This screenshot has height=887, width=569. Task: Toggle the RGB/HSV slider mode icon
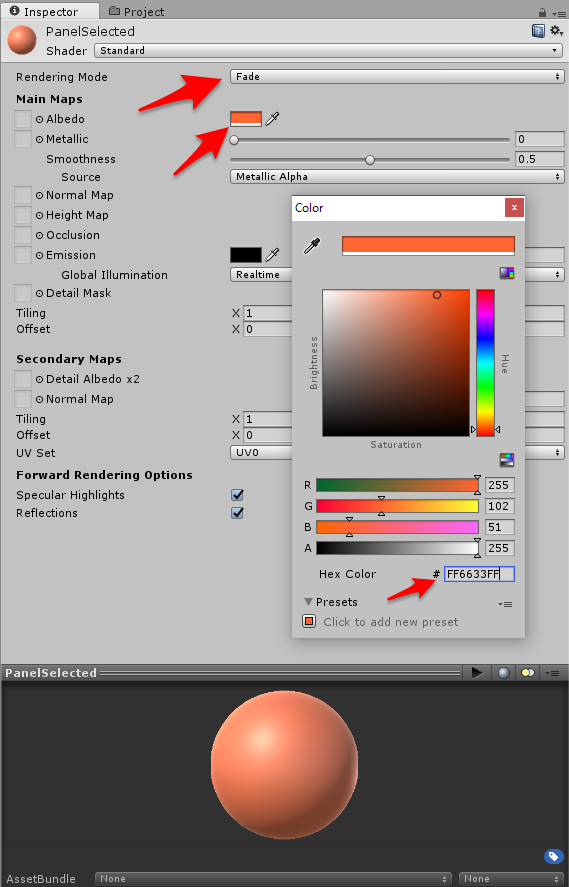click(x=507, y=459)
